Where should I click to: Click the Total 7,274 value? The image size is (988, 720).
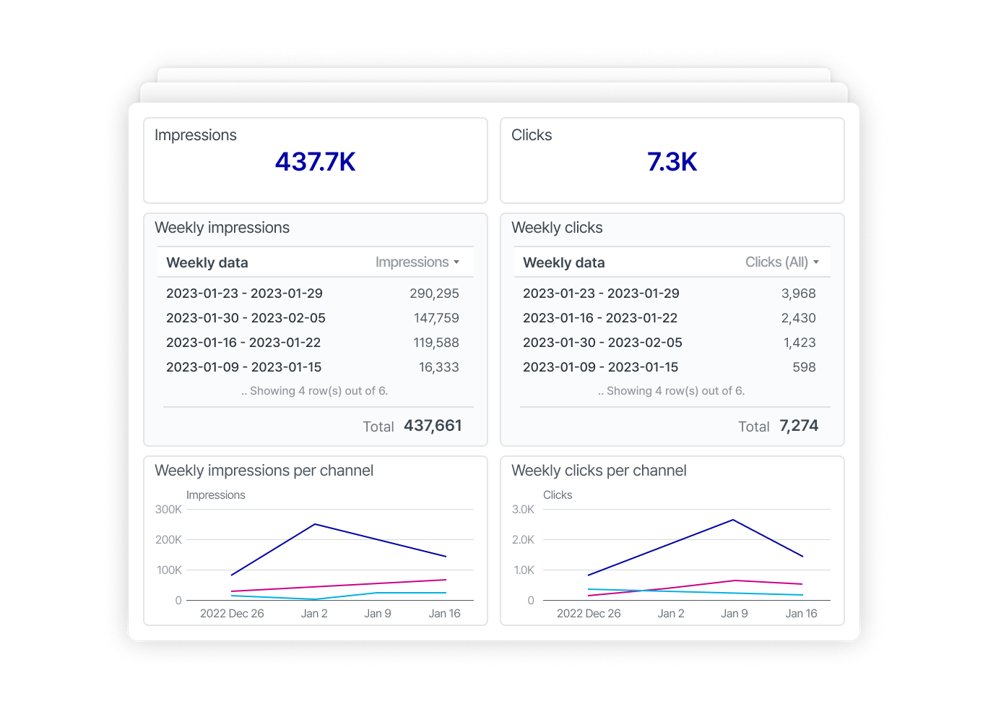[799, 425]
